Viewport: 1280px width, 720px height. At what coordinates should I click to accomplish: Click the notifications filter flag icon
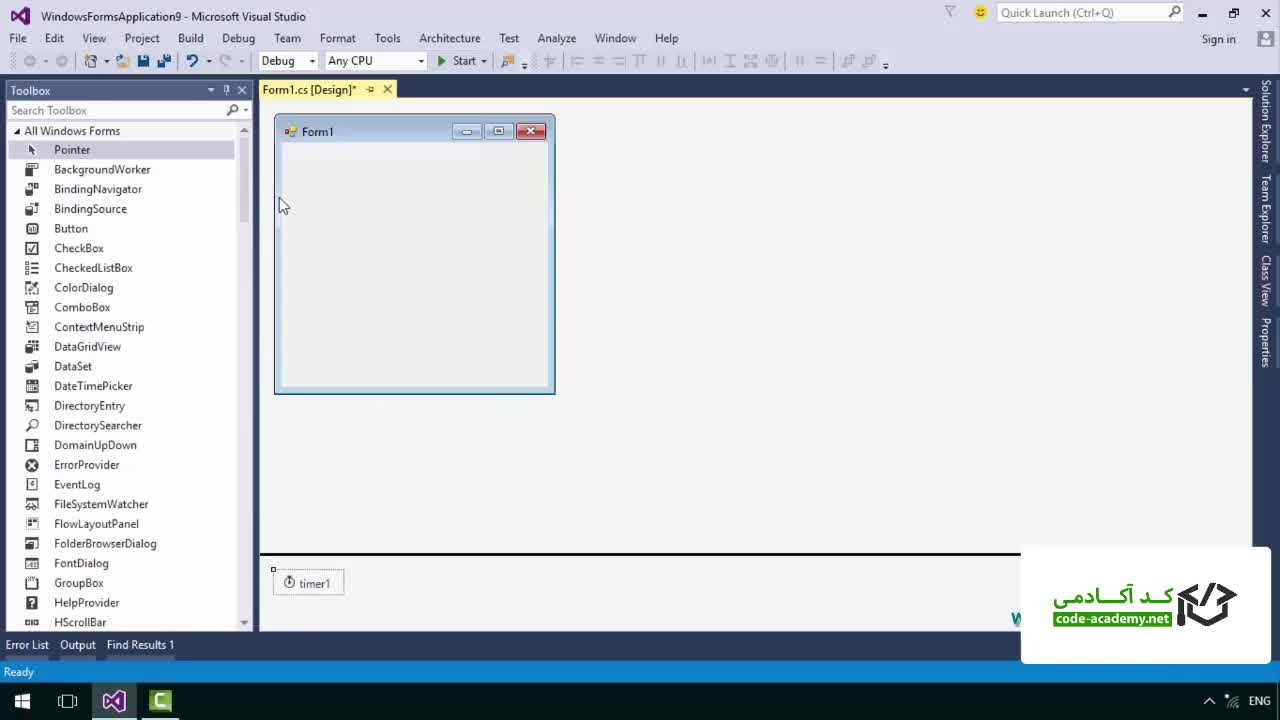pyautogui.click(x=950, y=12)
